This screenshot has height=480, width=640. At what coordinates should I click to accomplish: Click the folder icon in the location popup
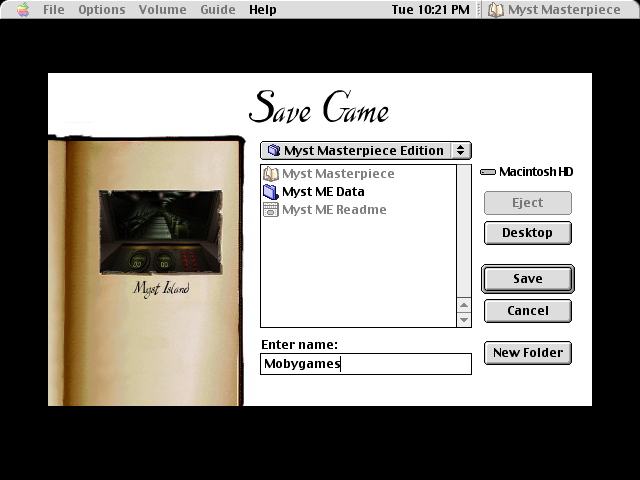pyautogui.click(x=273, y=151)
